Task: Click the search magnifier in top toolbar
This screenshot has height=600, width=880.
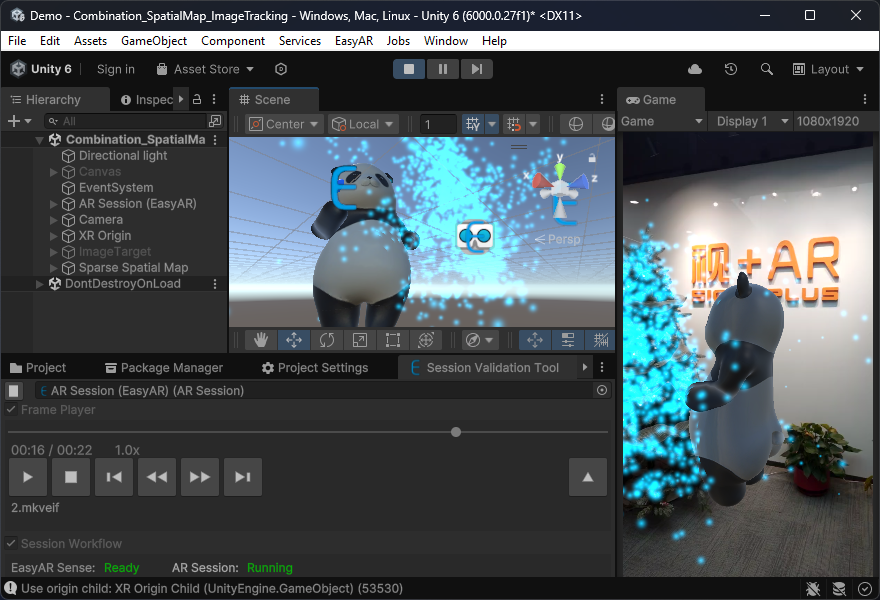Action: pos(767,69)
